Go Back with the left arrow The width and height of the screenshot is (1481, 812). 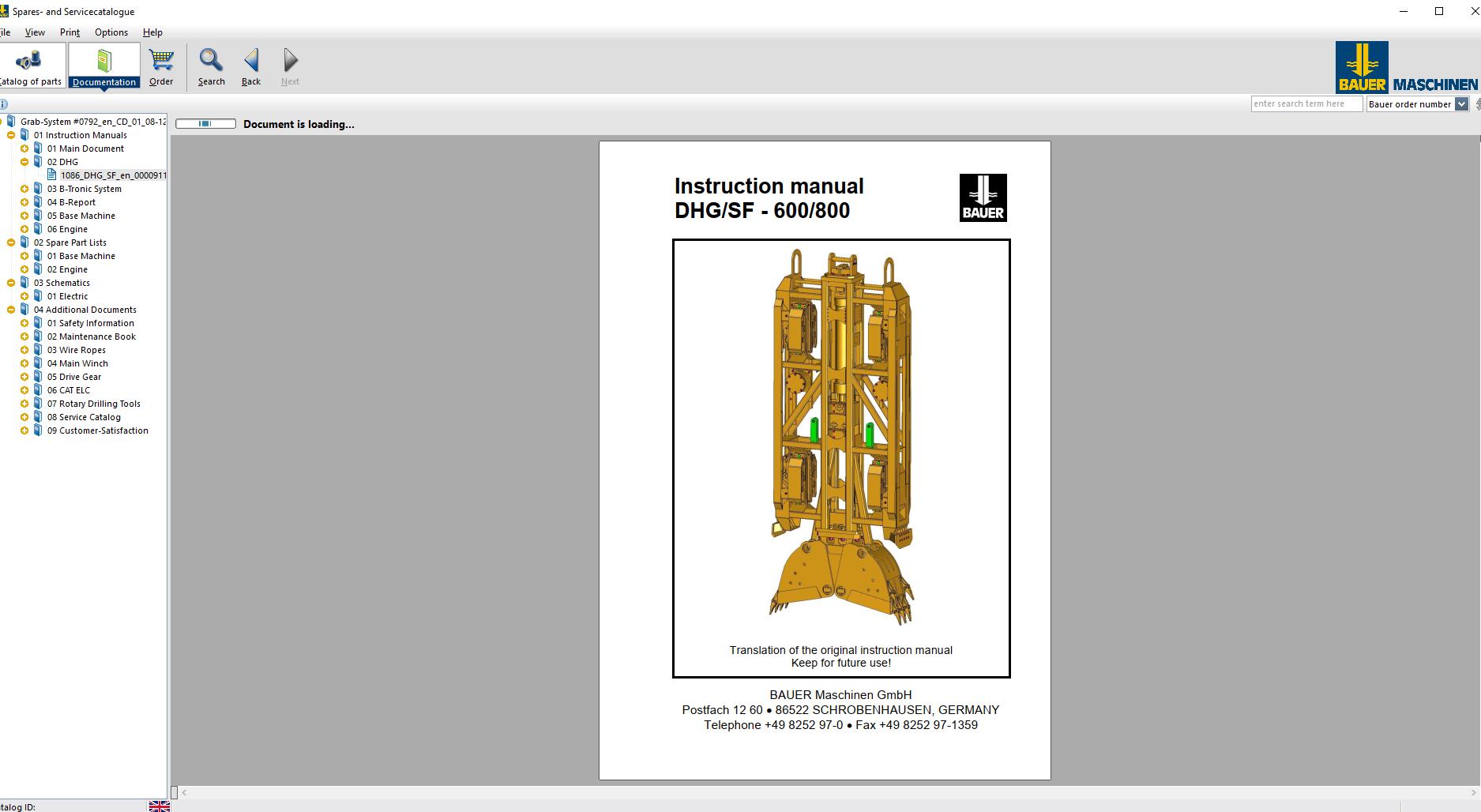pyautogui.click(x=251, y=66)
